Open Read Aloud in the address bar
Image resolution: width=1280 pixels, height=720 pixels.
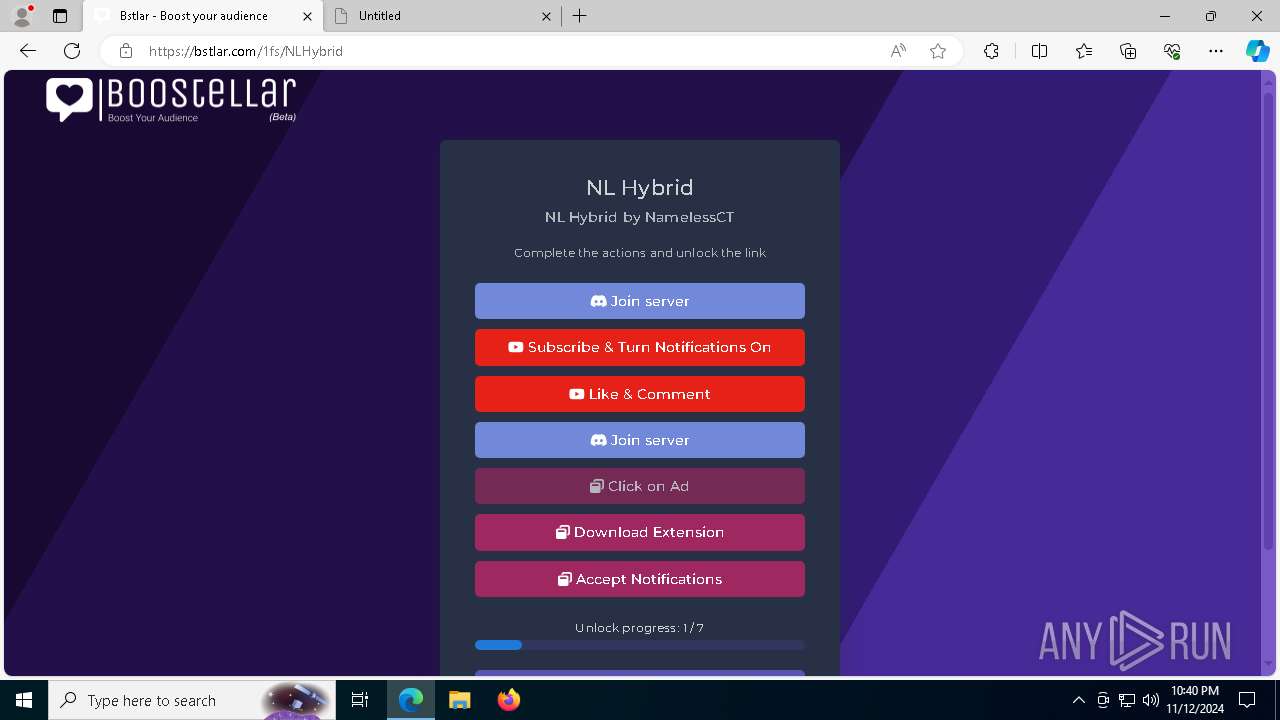click(898, 51)
